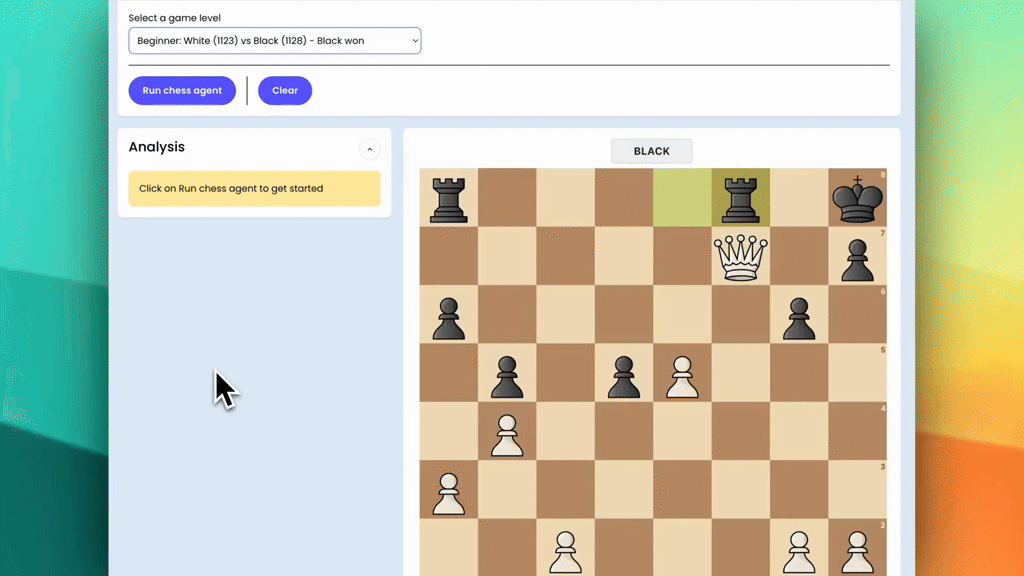Click the Clear button
Image resolution: width=1024 pixels, height=576 pixels.
point(285,90)
